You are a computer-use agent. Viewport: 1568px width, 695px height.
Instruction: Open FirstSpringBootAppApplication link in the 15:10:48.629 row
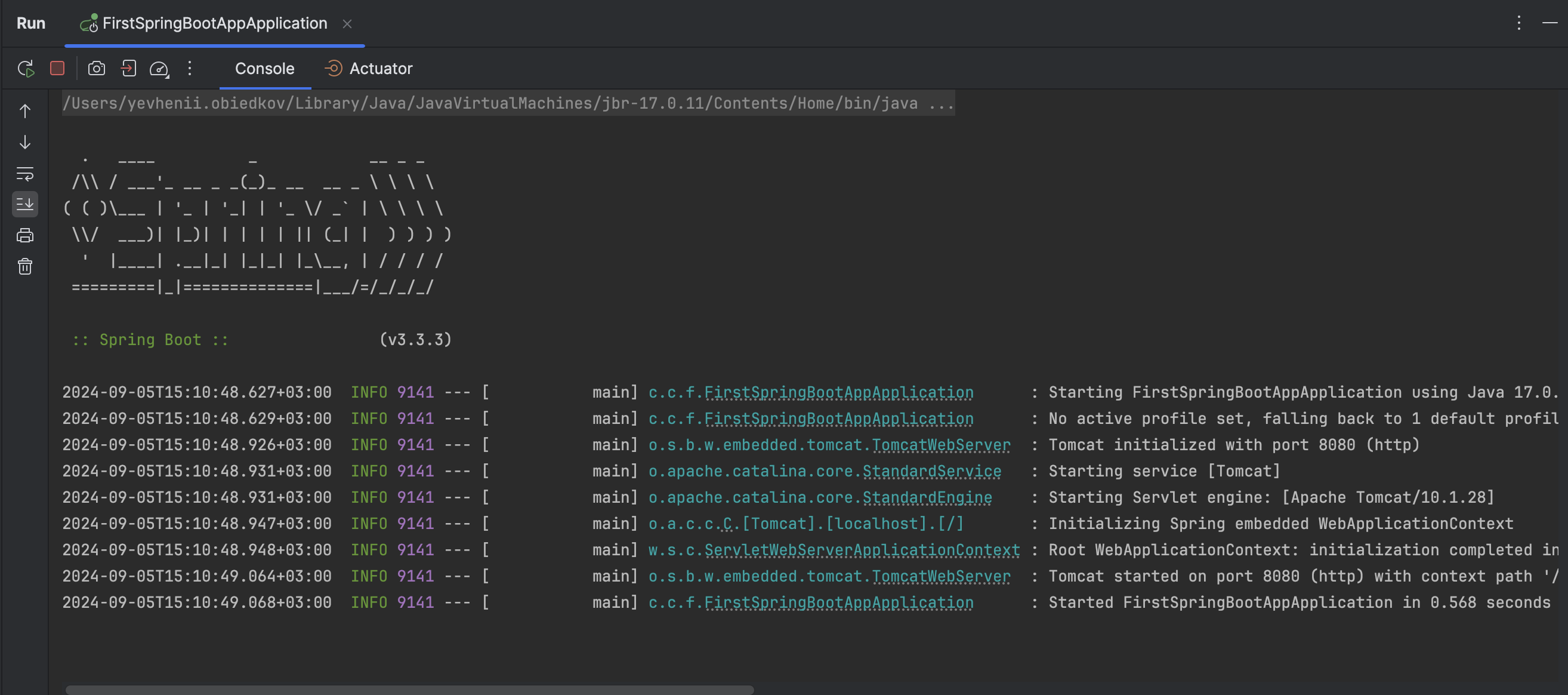(x=839, y=419)
